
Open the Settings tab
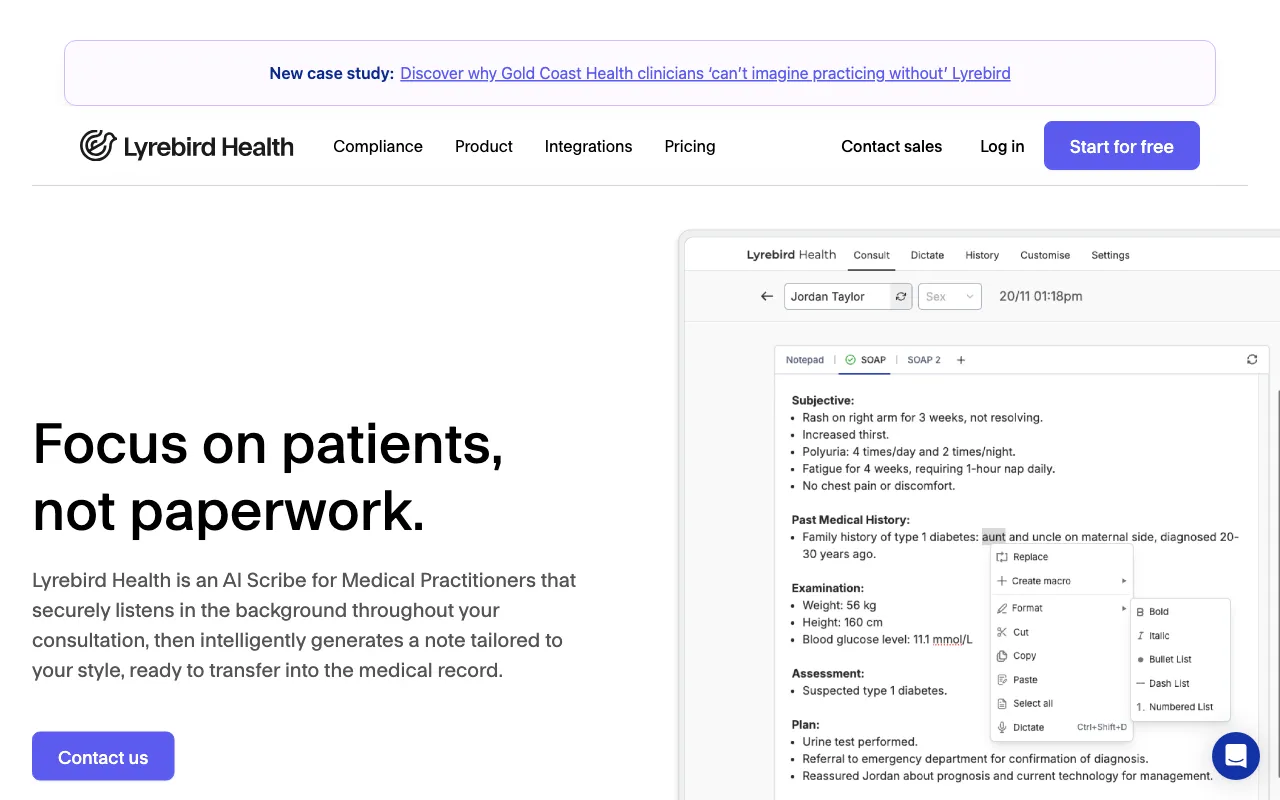point(1110,255)
